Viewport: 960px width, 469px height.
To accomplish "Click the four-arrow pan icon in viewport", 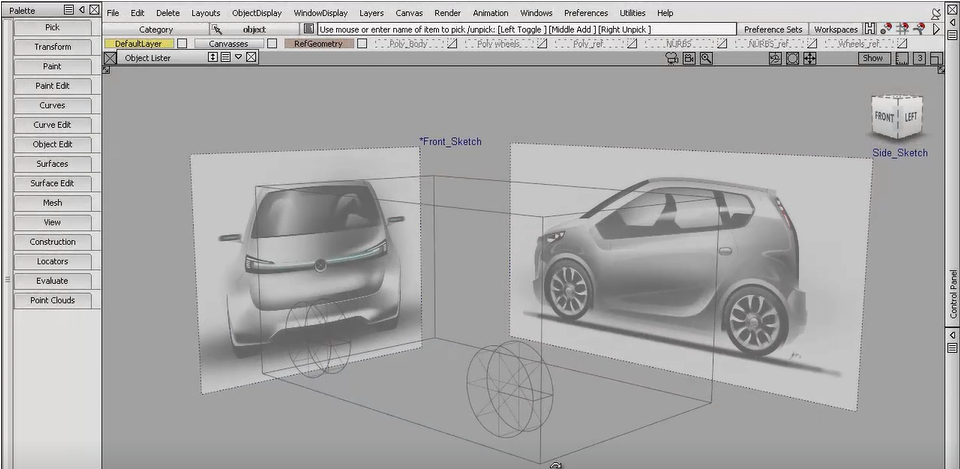I will pyautogui.click(x=809, y=59).
